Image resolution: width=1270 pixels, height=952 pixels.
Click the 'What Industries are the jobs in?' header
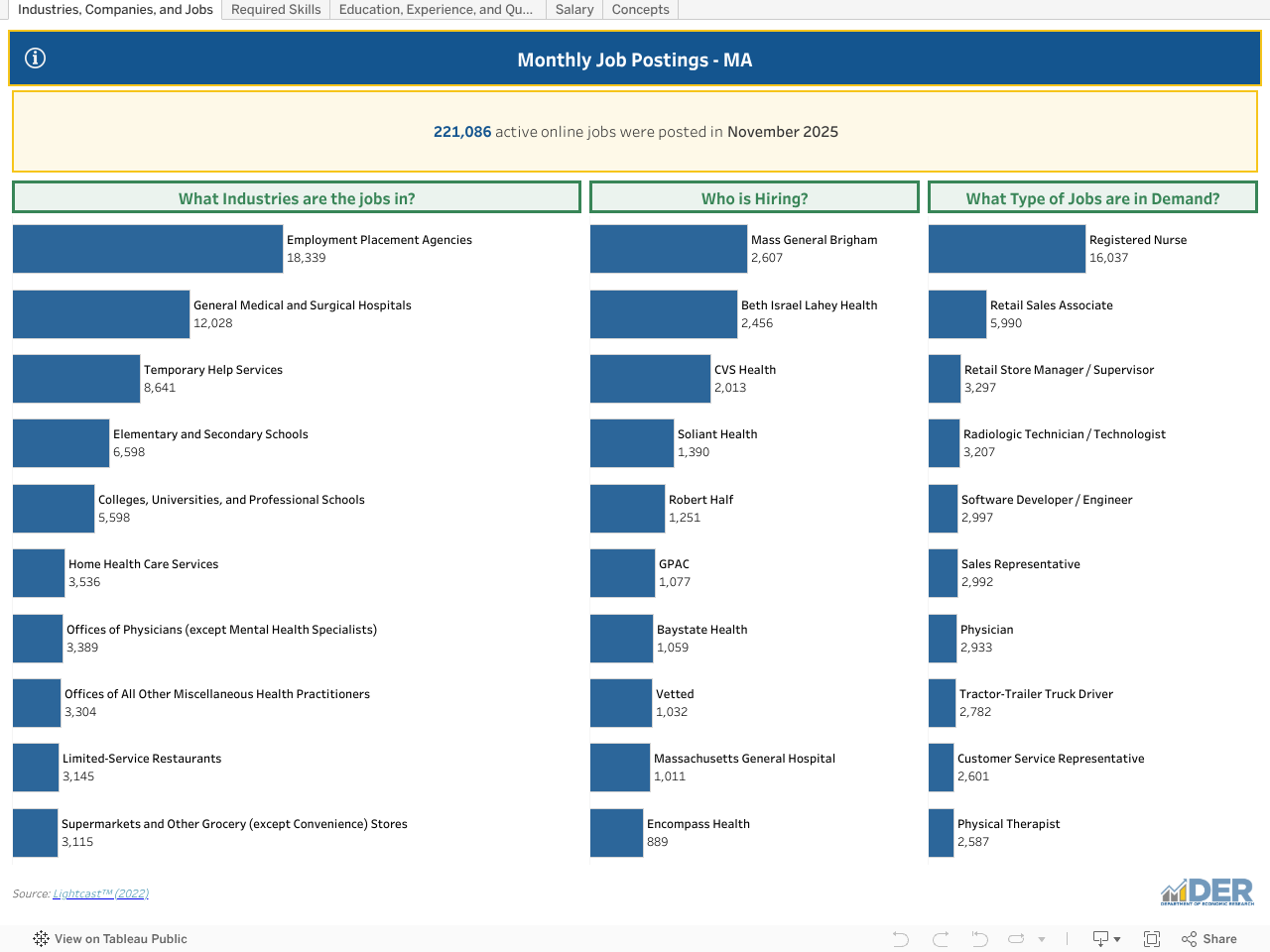[297, 197]
